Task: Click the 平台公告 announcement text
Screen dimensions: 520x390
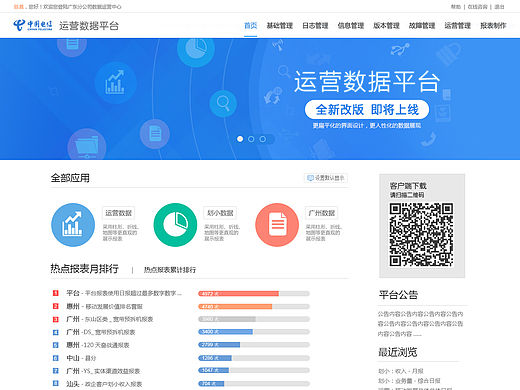Action: 420,324
